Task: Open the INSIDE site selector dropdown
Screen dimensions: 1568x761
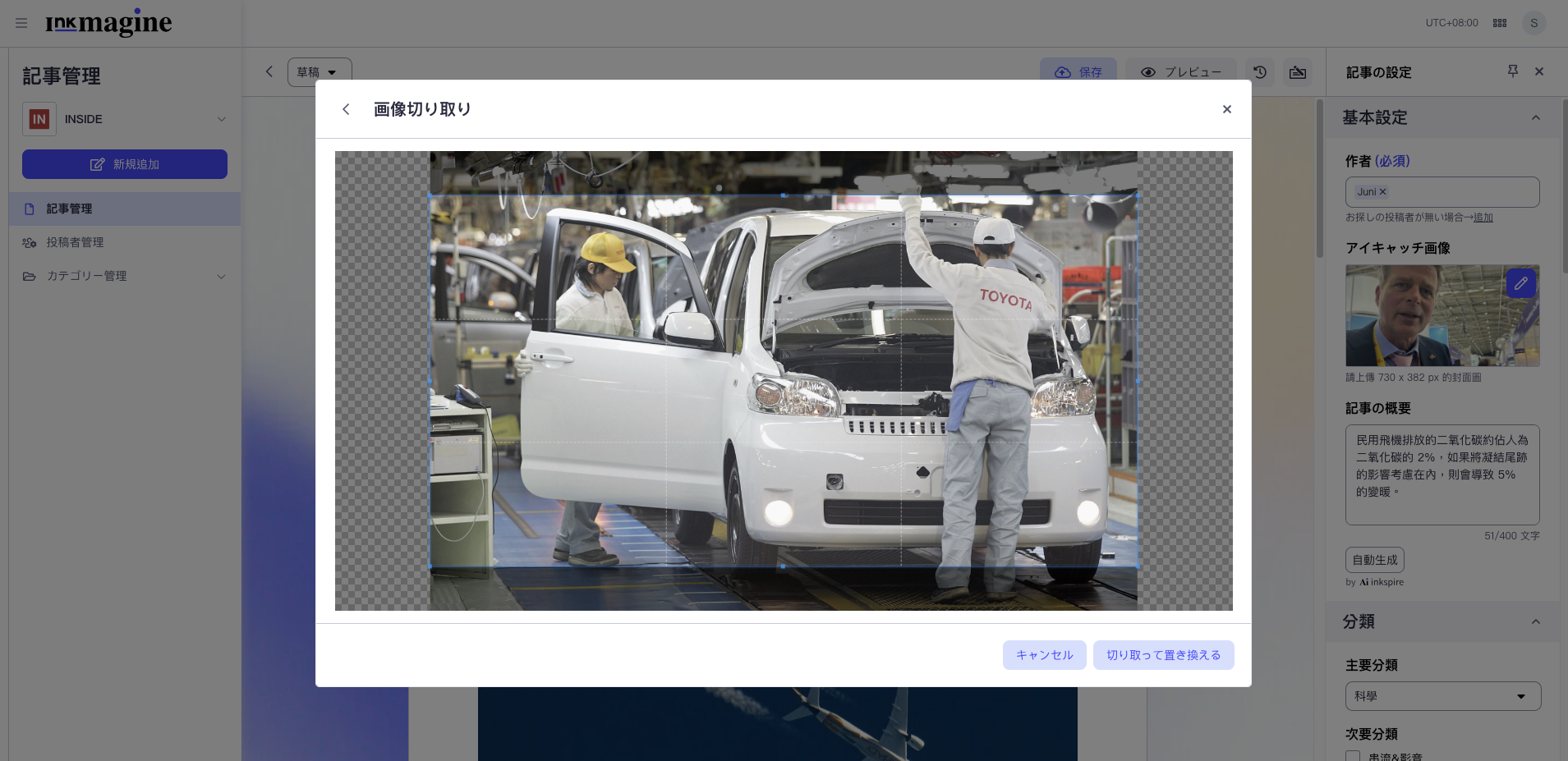Action: point(125,119)
